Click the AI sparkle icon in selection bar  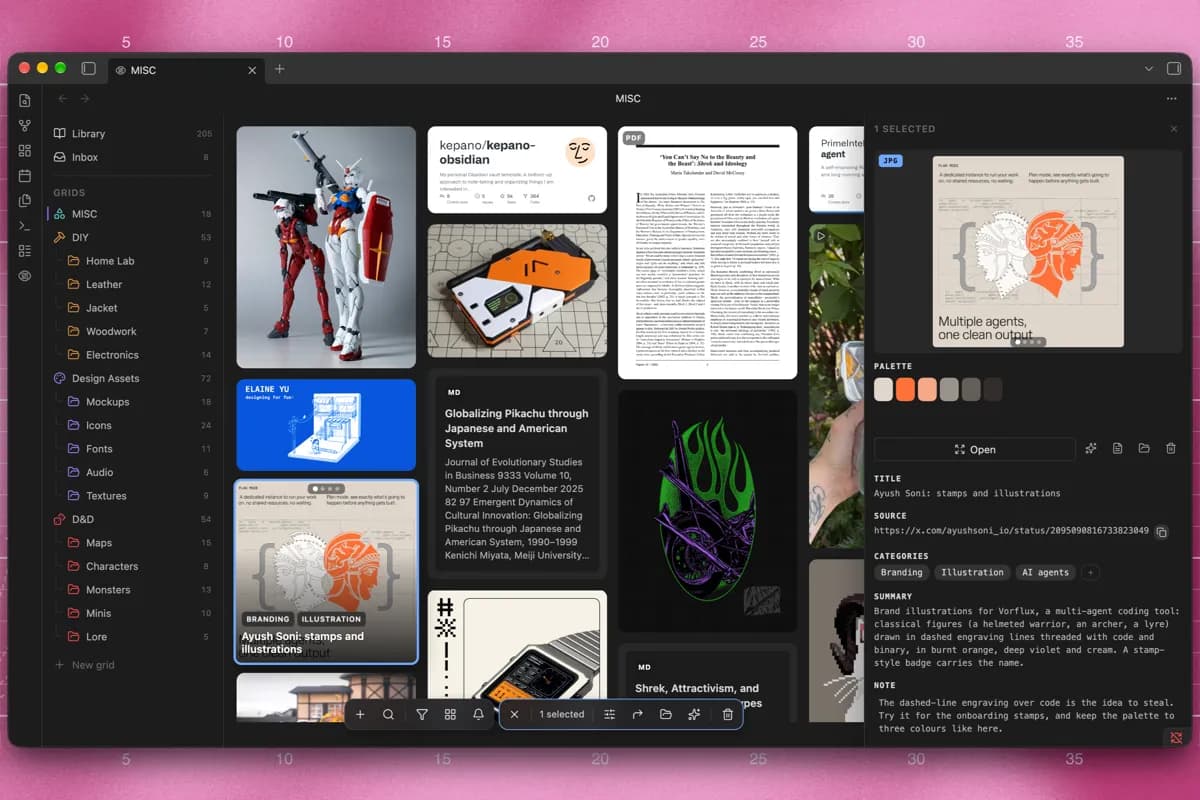[693, 714]
